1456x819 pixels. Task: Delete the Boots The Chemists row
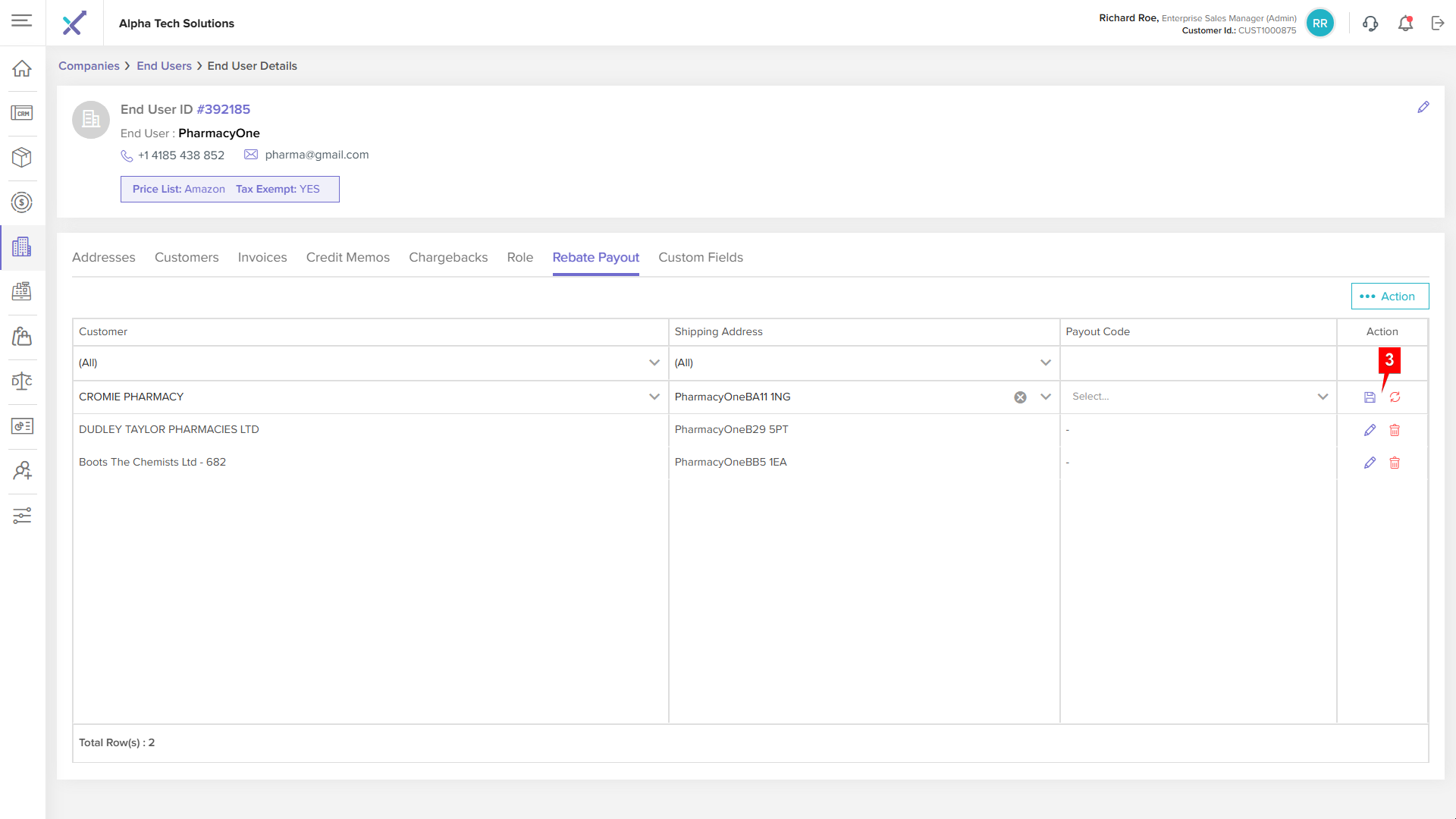[x=1395, y=463]
